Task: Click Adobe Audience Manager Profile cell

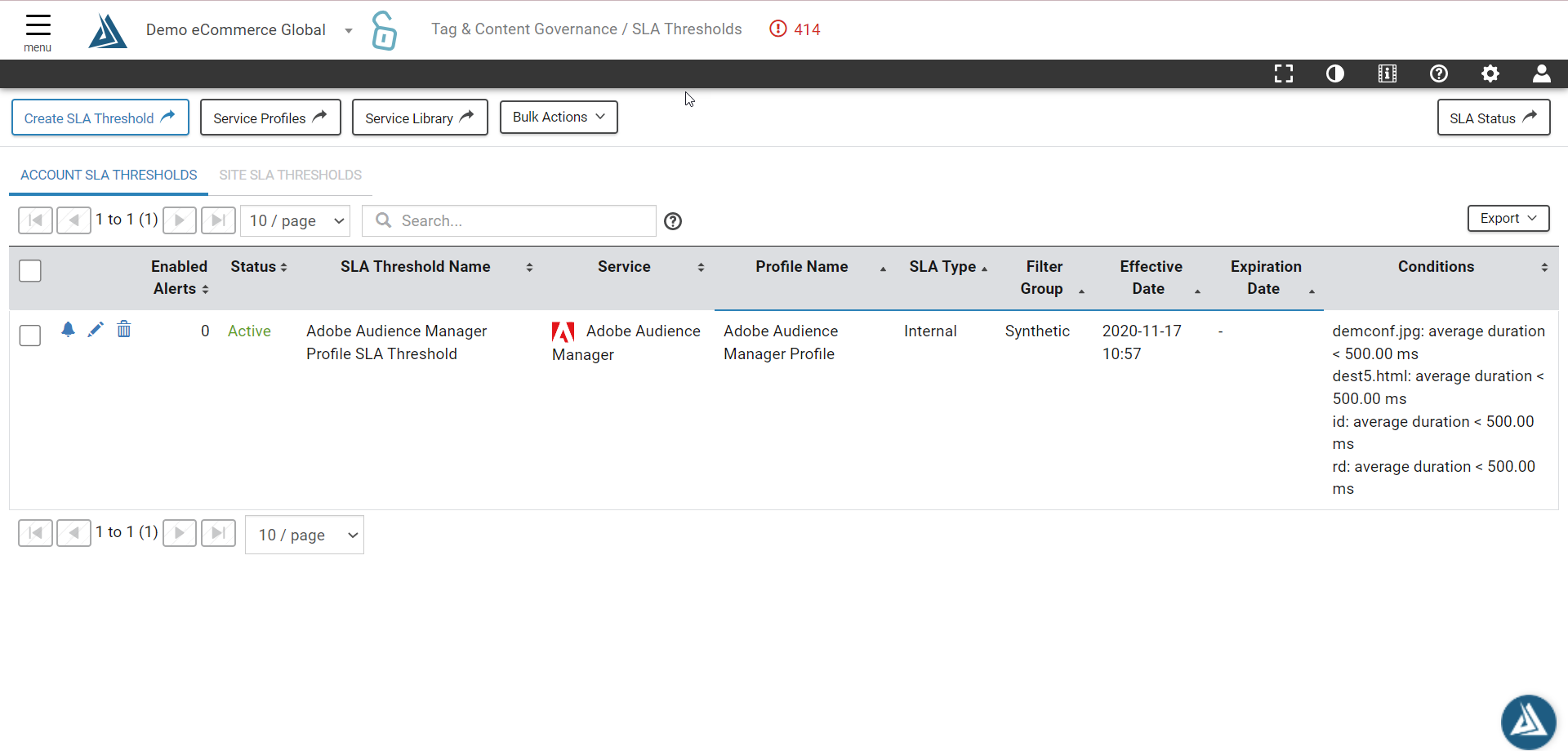Action: (781, 342)
